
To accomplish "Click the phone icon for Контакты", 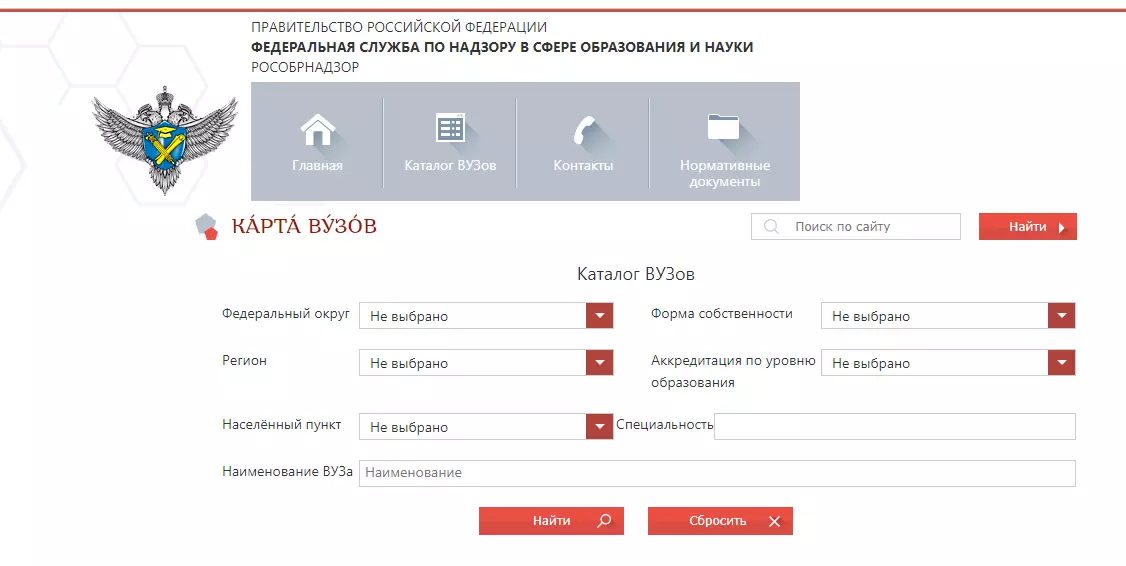I will point(583,131).
